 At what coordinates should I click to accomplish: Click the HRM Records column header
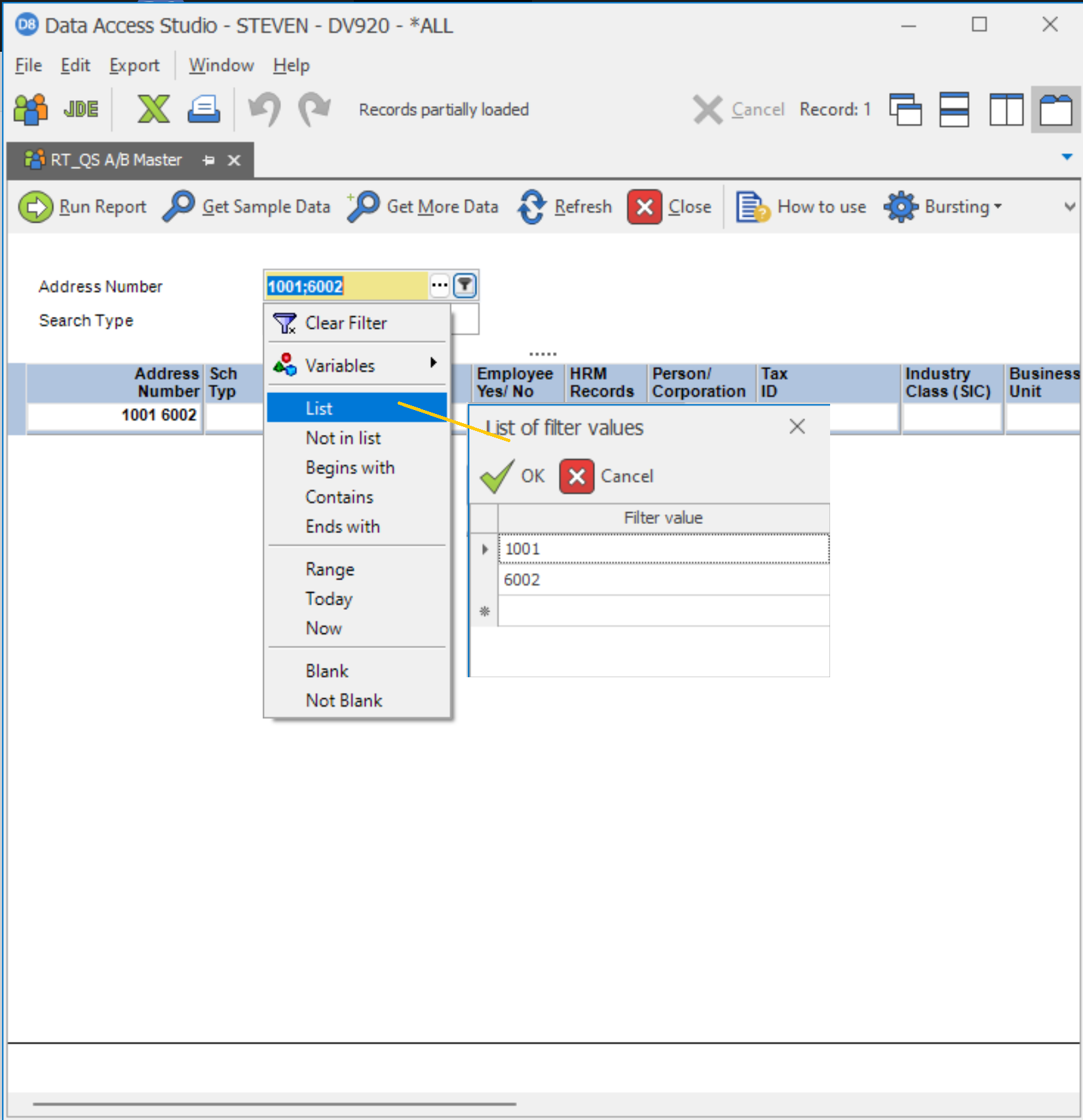(x=605, y=383)
